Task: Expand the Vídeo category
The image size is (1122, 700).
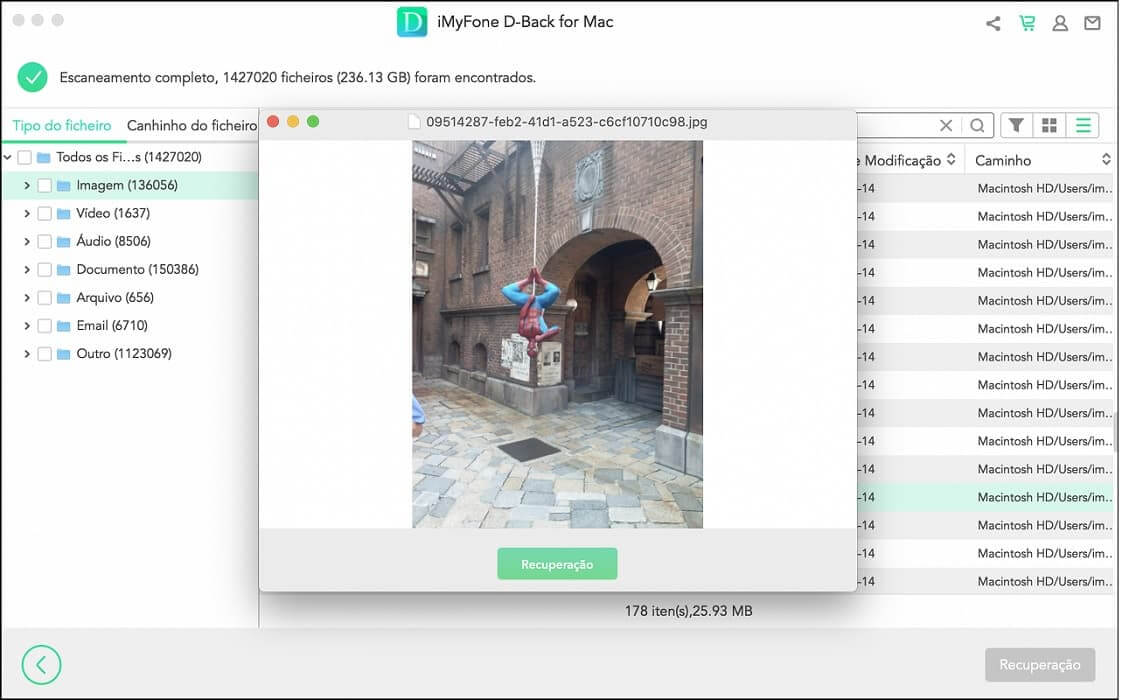Action: click(26, 214)
